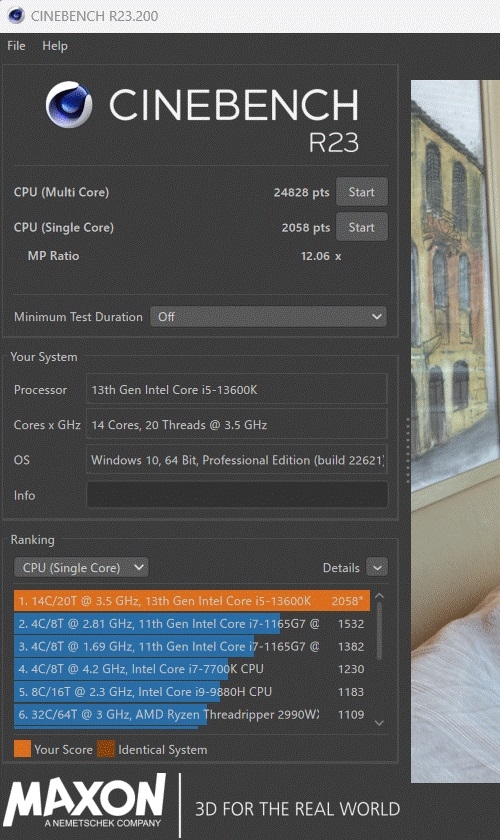The image size is (500, 840).
Task: Select ranking row 4 Core i7-7700K
Action: click(x=192, y=669)
